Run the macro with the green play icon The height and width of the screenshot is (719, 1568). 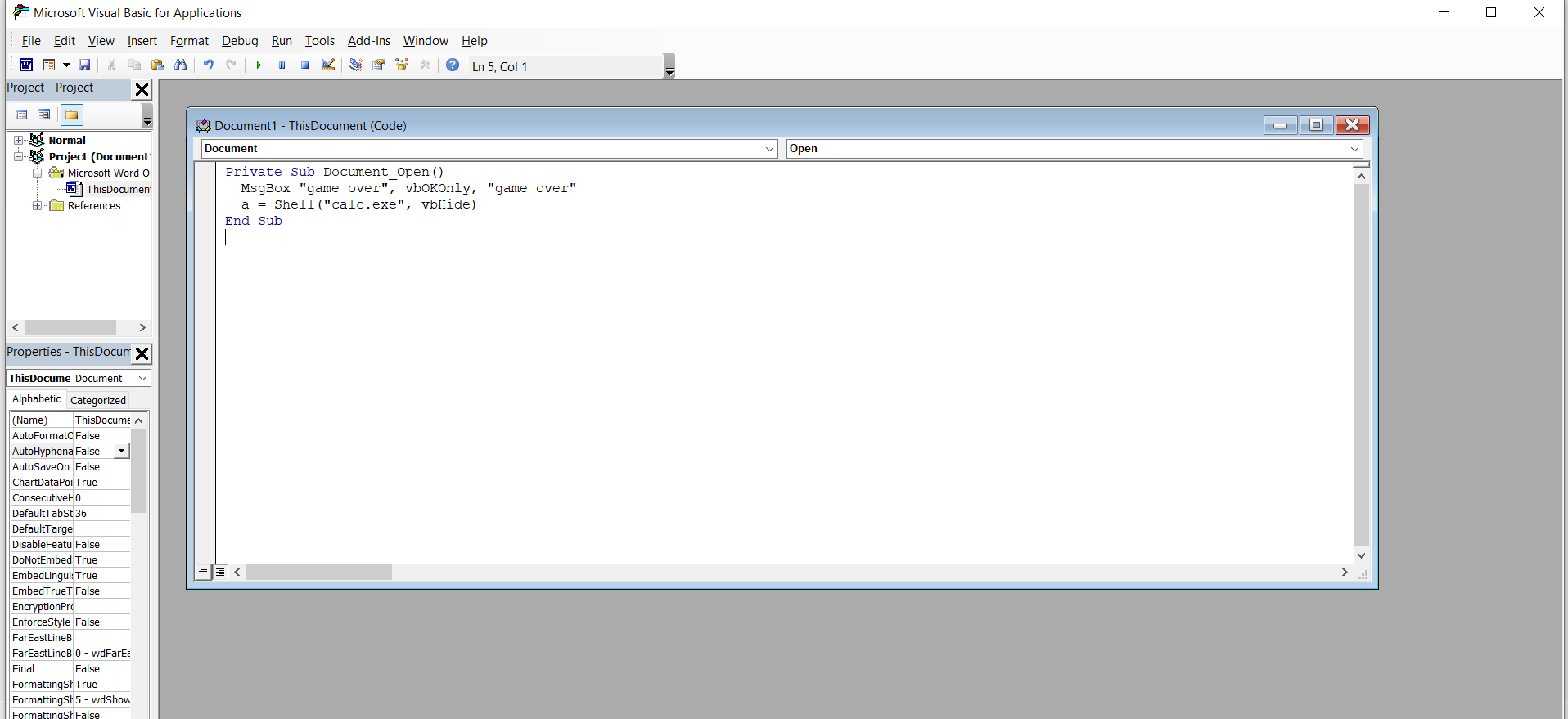coord(259,65)
